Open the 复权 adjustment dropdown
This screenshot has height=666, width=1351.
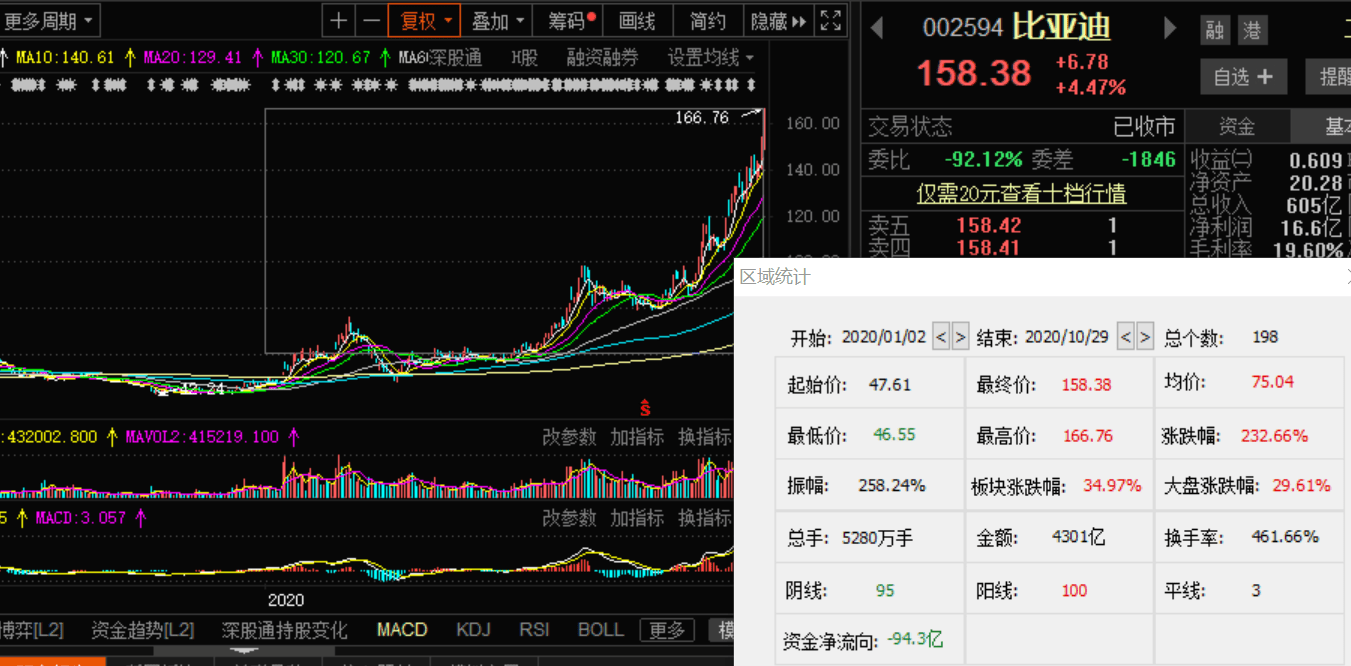tap(424, 20)
